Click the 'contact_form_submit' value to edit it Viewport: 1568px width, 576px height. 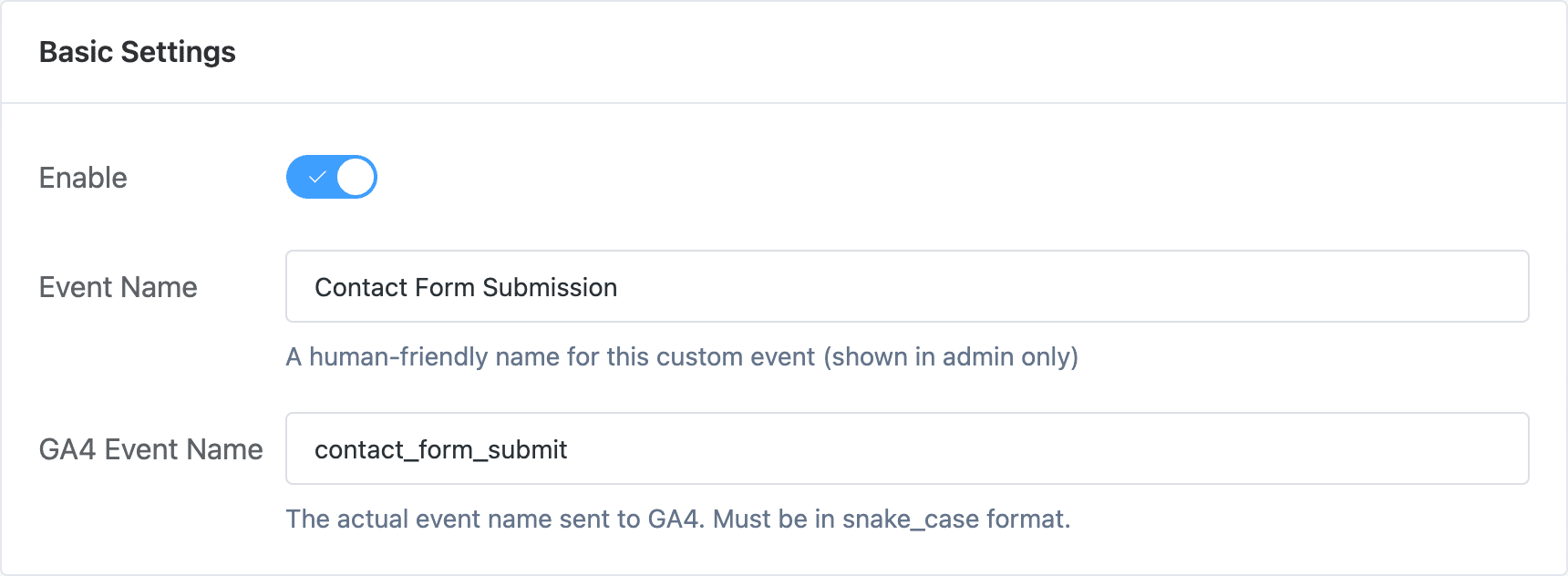coord(441,448)
